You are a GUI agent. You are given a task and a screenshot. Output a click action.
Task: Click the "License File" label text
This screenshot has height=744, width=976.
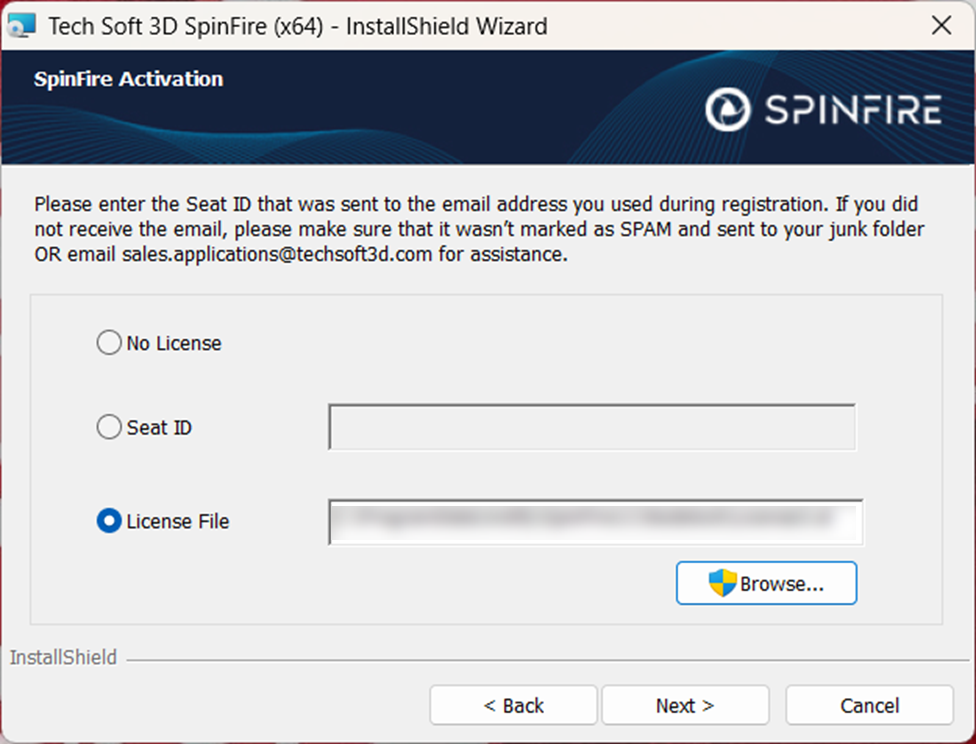[x=178, y=522]
